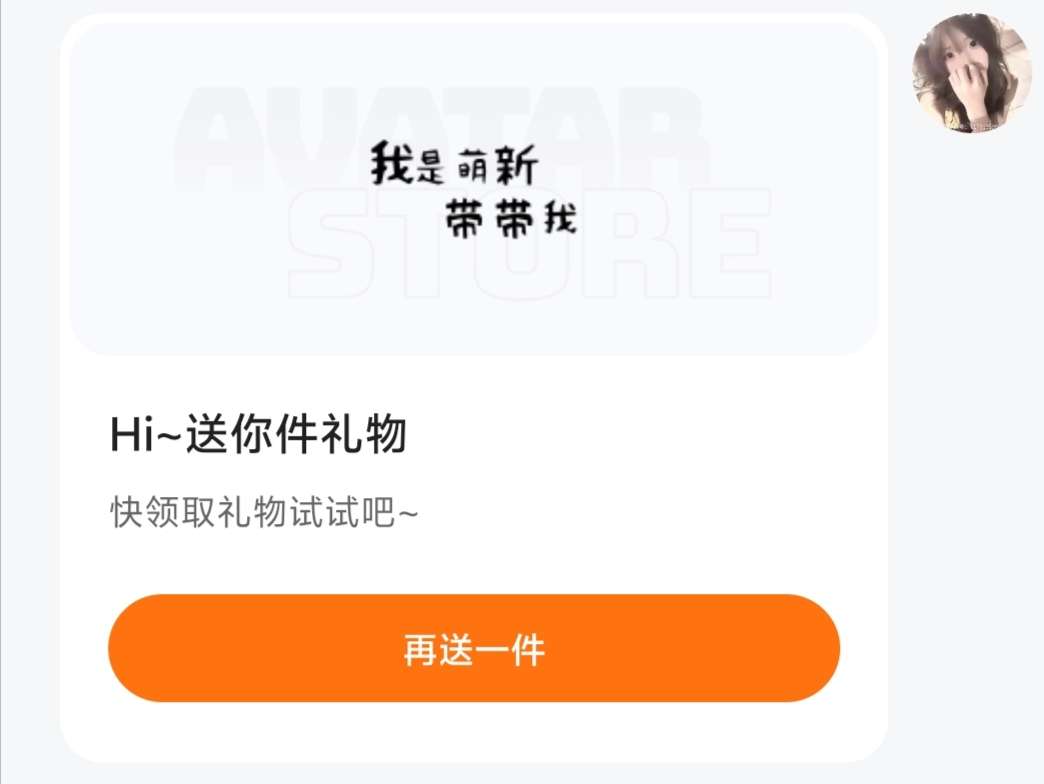Viewport: 1044px width, 784px height.
Task: Click the white gift message card body
Action: pos(473,387)
